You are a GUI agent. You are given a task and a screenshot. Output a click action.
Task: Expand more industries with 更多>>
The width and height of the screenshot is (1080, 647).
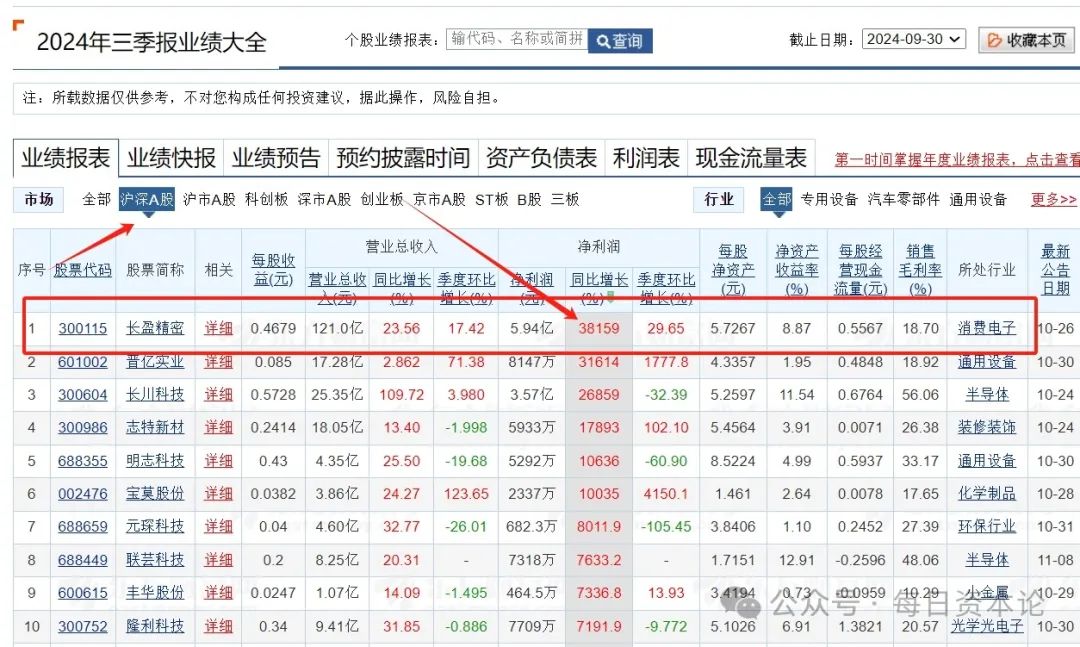coord(1053,200)
